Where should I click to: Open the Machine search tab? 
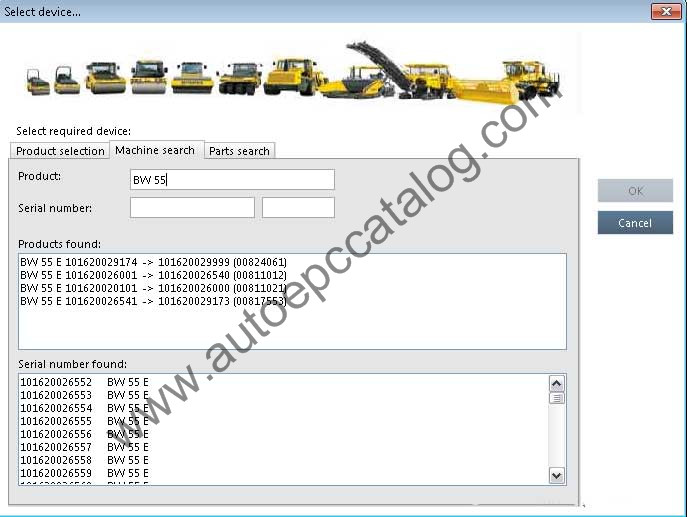pyautogui.click(x=156, y=150)
